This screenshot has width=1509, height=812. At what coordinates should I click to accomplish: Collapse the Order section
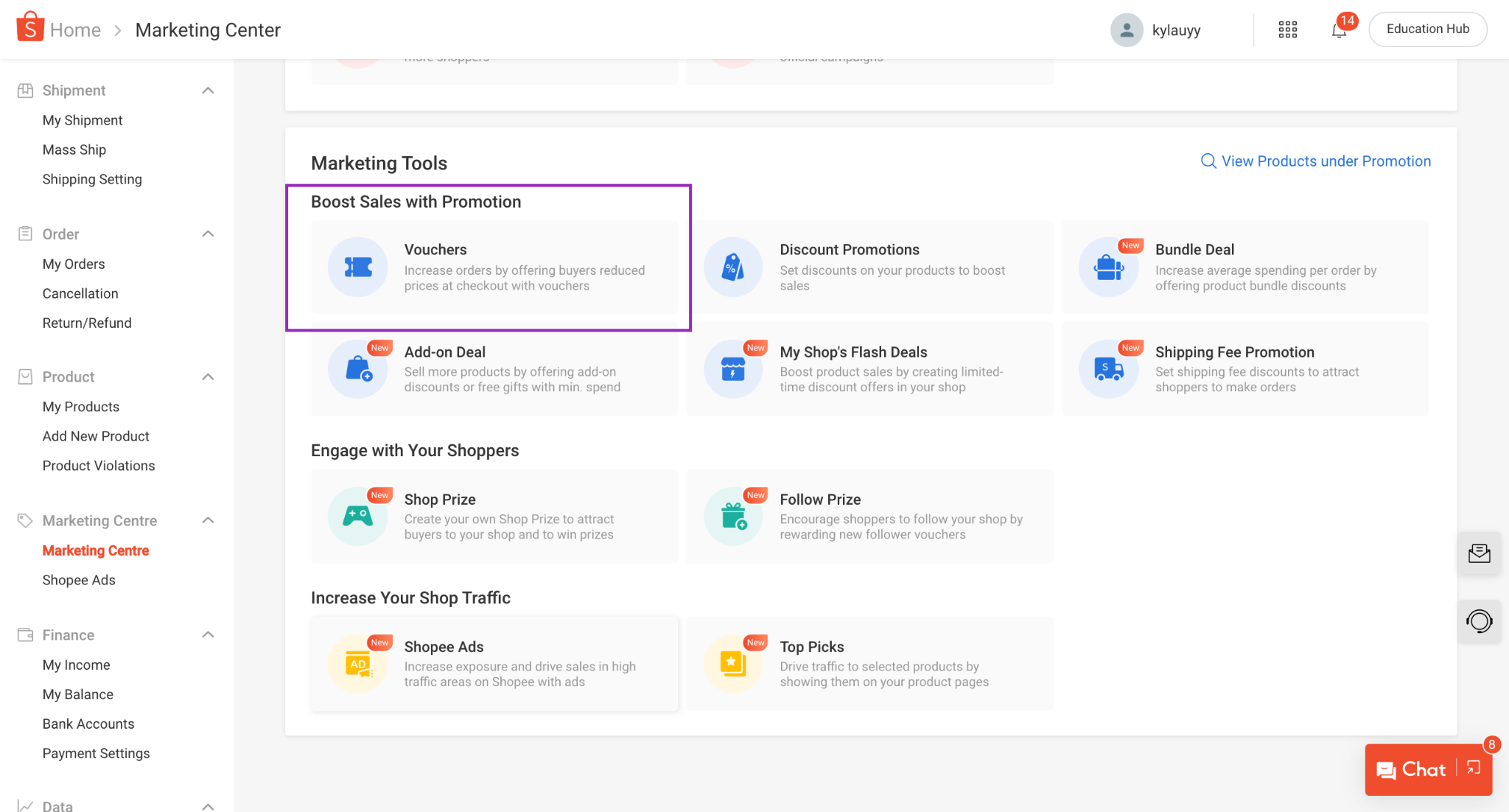(208, 234)
